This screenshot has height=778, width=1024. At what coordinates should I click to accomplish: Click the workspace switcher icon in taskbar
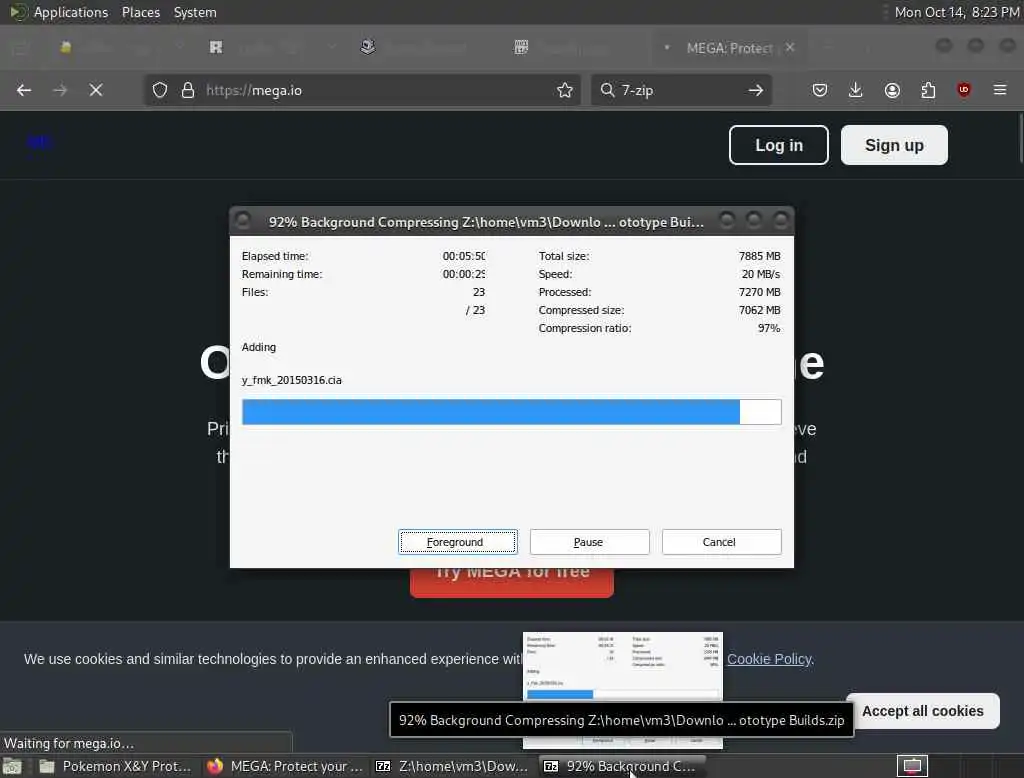912,766
